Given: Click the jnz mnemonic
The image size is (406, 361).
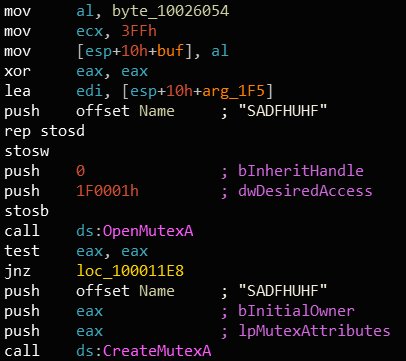Looking at the screenshot, I should (x=17, y=271).
